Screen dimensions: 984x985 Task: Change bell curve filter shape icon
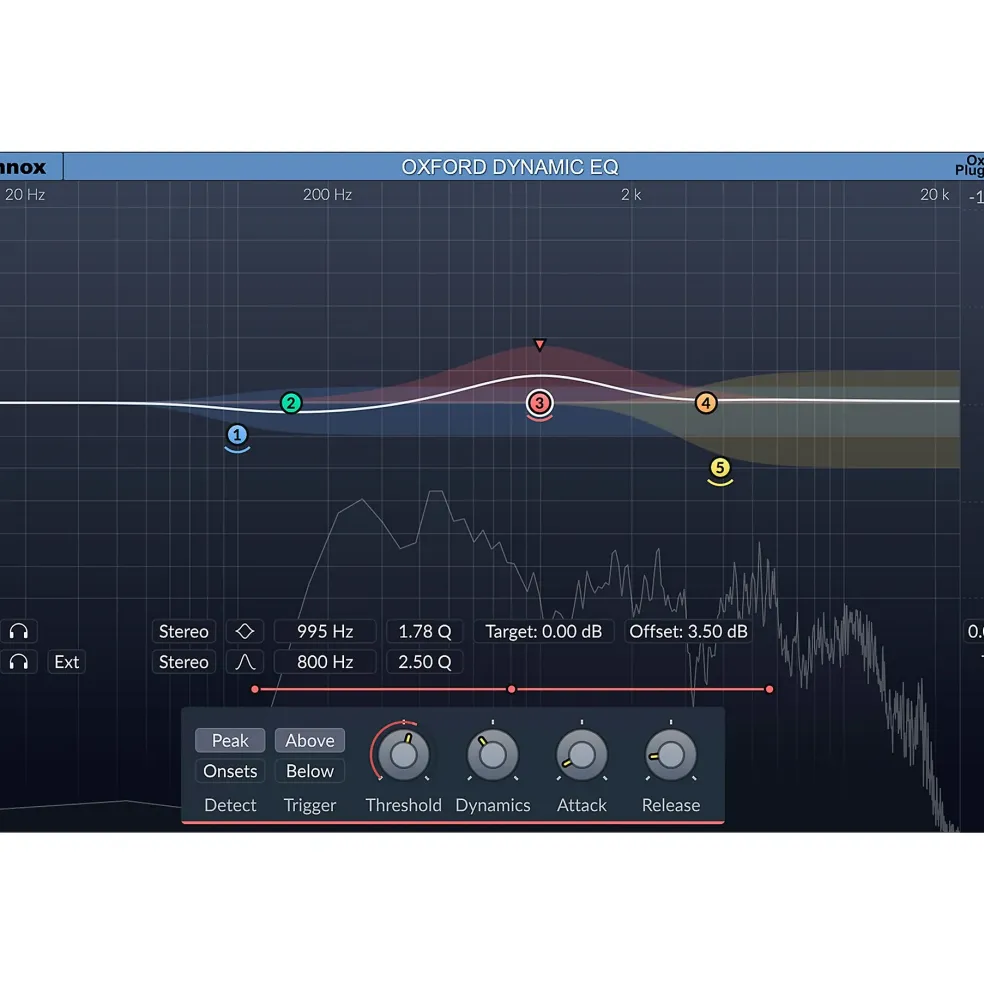point(244,661)
